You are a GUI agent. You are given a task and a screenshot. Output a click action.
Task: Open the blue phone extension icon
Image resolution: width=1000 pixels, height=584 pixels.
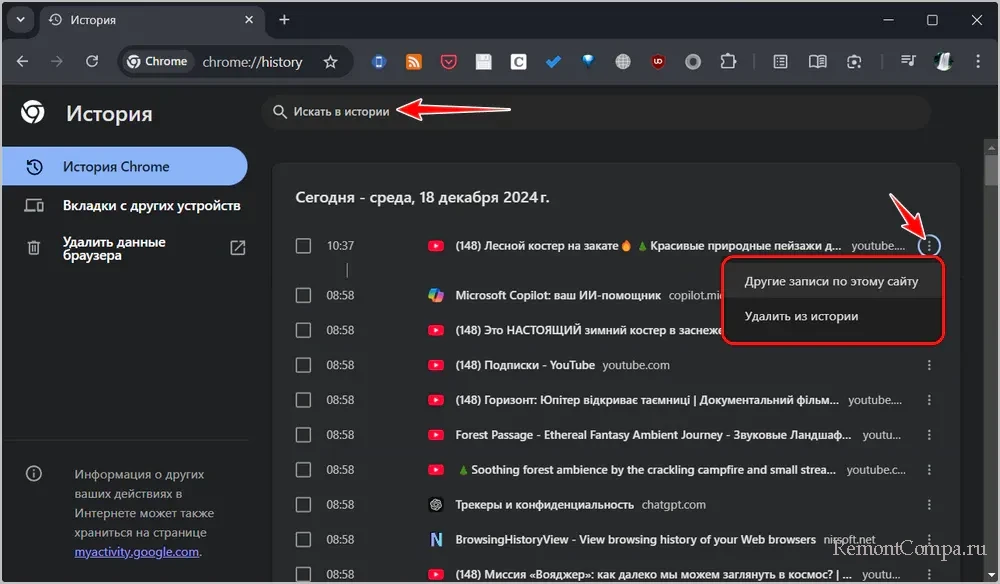379,62
